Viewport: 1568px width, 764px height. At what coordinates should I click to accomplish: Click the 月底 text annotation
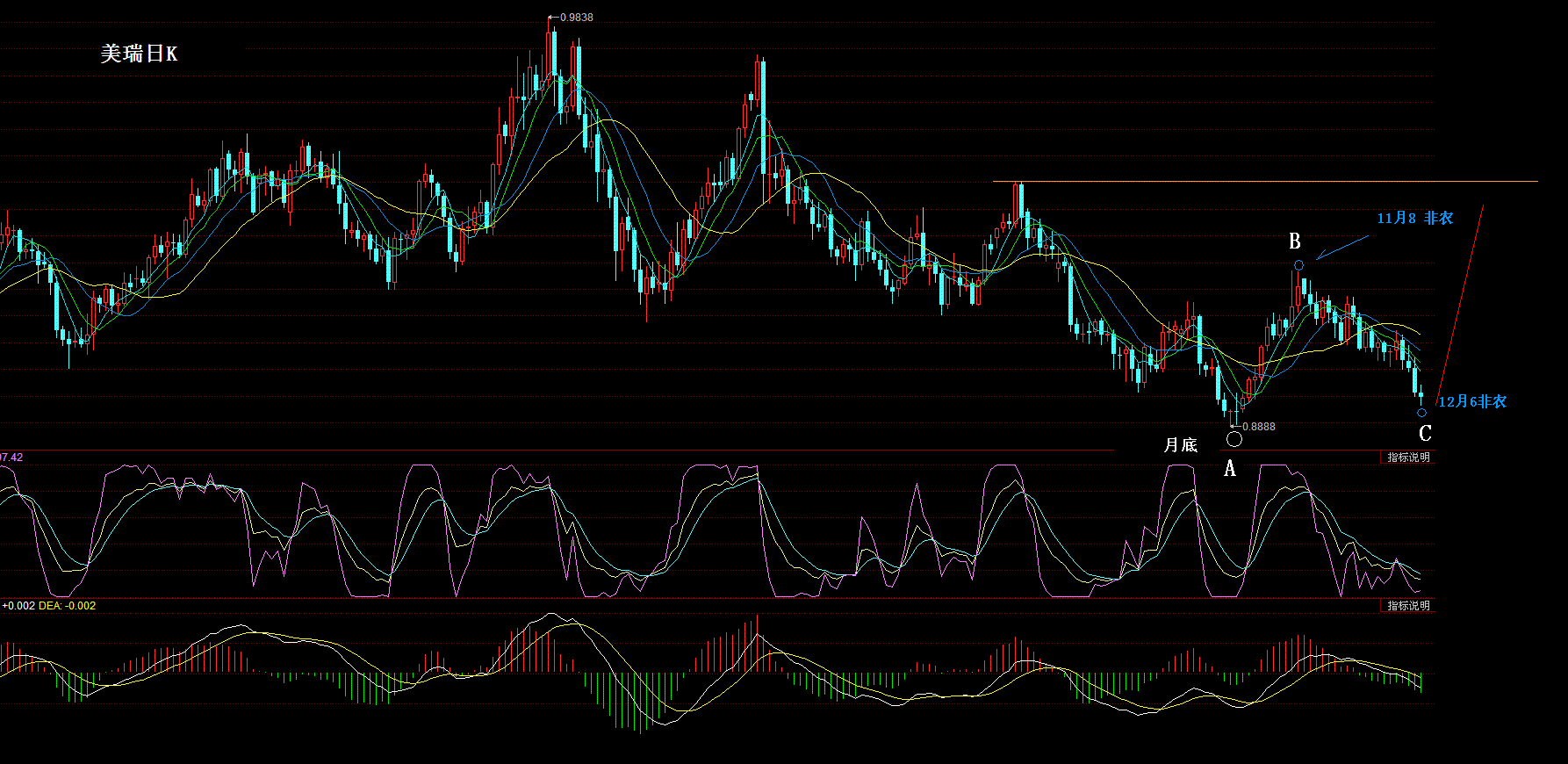[1181, 445]
